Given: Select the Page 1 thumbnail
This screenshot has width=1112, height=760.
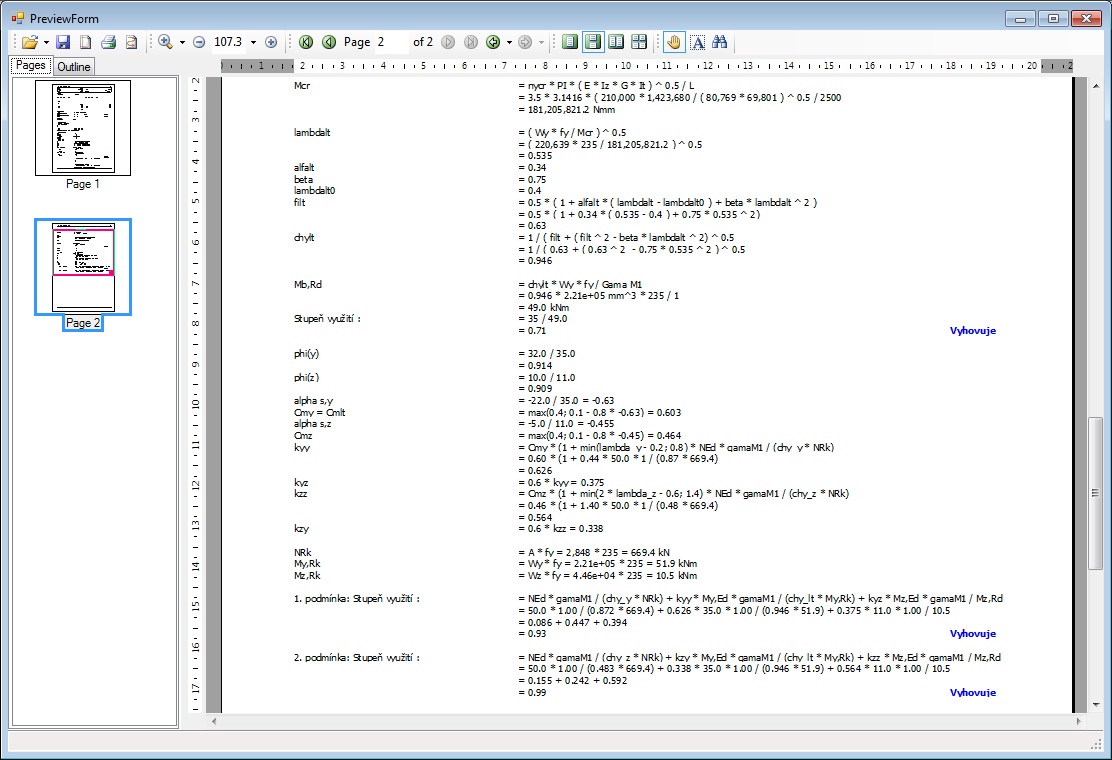Looking at the screenshot, I should [x=83, y=128].
